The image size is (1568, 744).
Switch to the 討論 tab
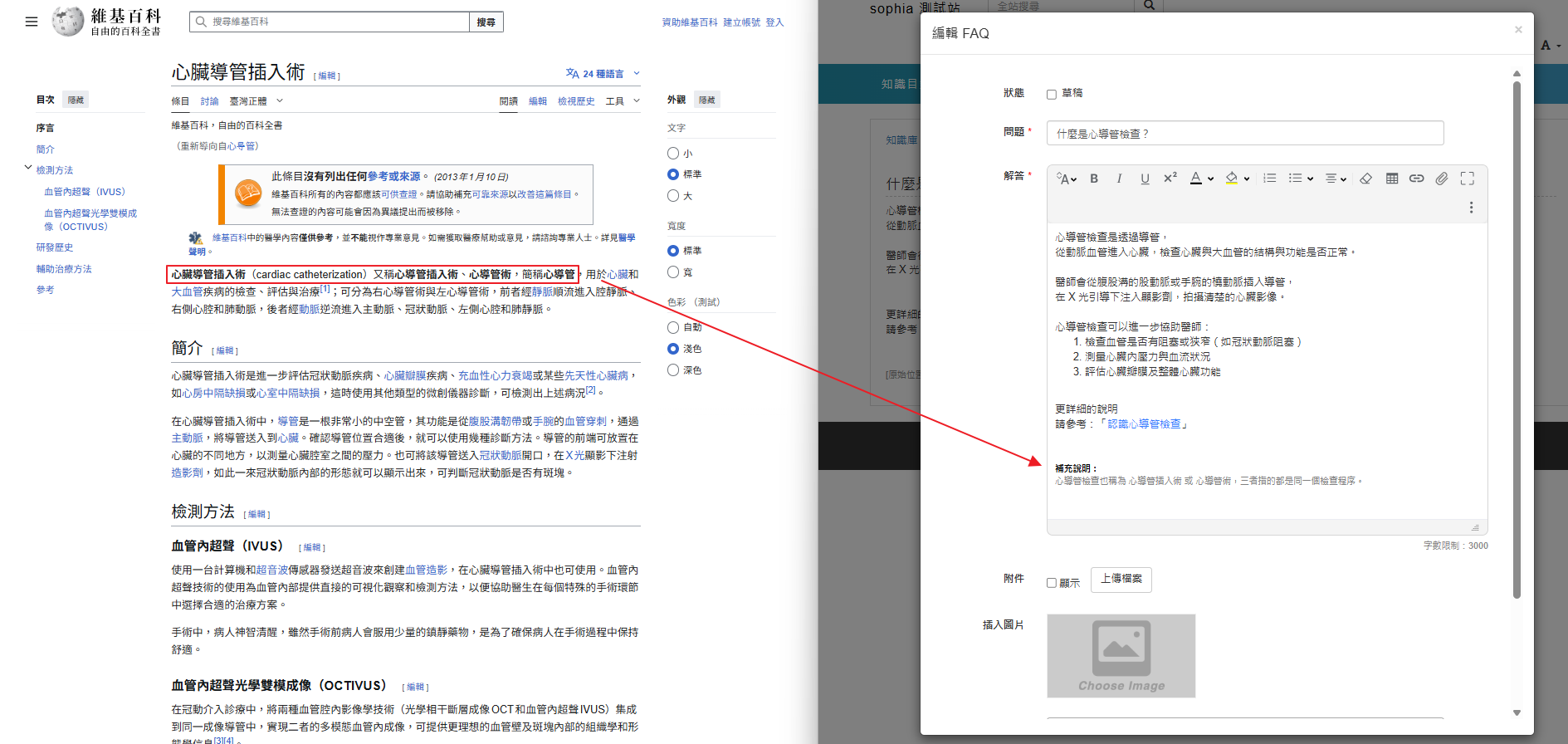209,101
